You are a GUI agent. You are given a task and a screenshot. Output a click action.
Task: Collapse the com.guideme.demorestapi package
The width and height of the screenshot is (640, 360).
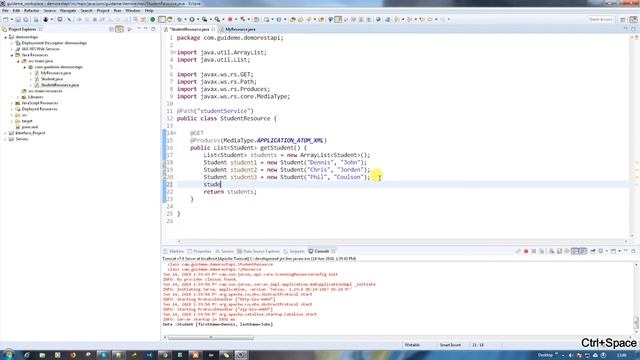click(x=24, y=67)
